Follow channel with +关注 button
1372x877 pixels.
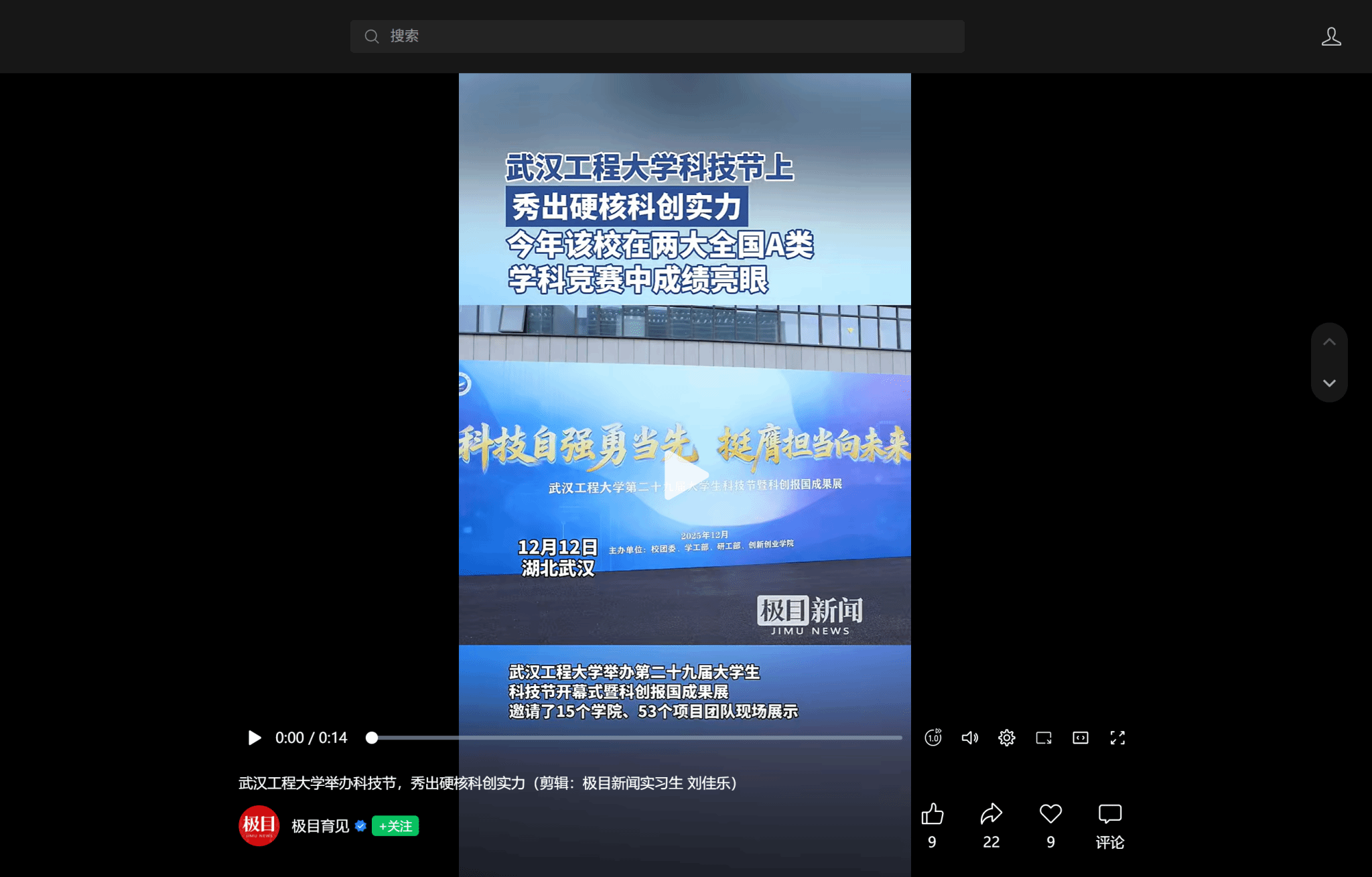pos(395,826)
